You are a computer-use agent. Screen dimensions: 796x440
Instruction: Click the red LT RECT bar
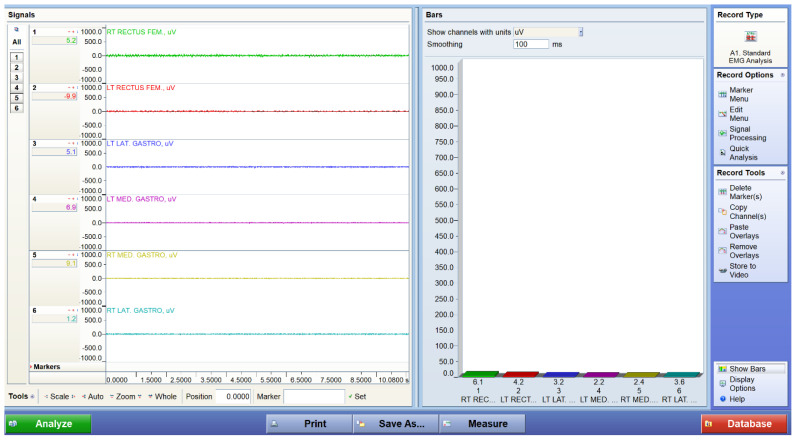click(x=520, y=374)
